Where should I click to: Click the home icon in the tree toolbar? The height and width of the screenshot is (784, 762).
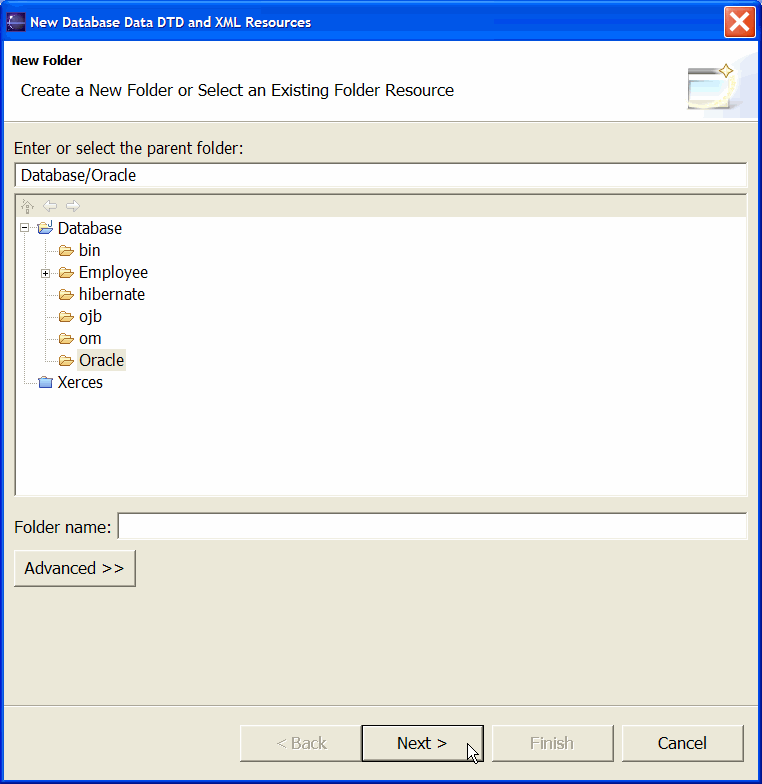click(x=28, y=206)
